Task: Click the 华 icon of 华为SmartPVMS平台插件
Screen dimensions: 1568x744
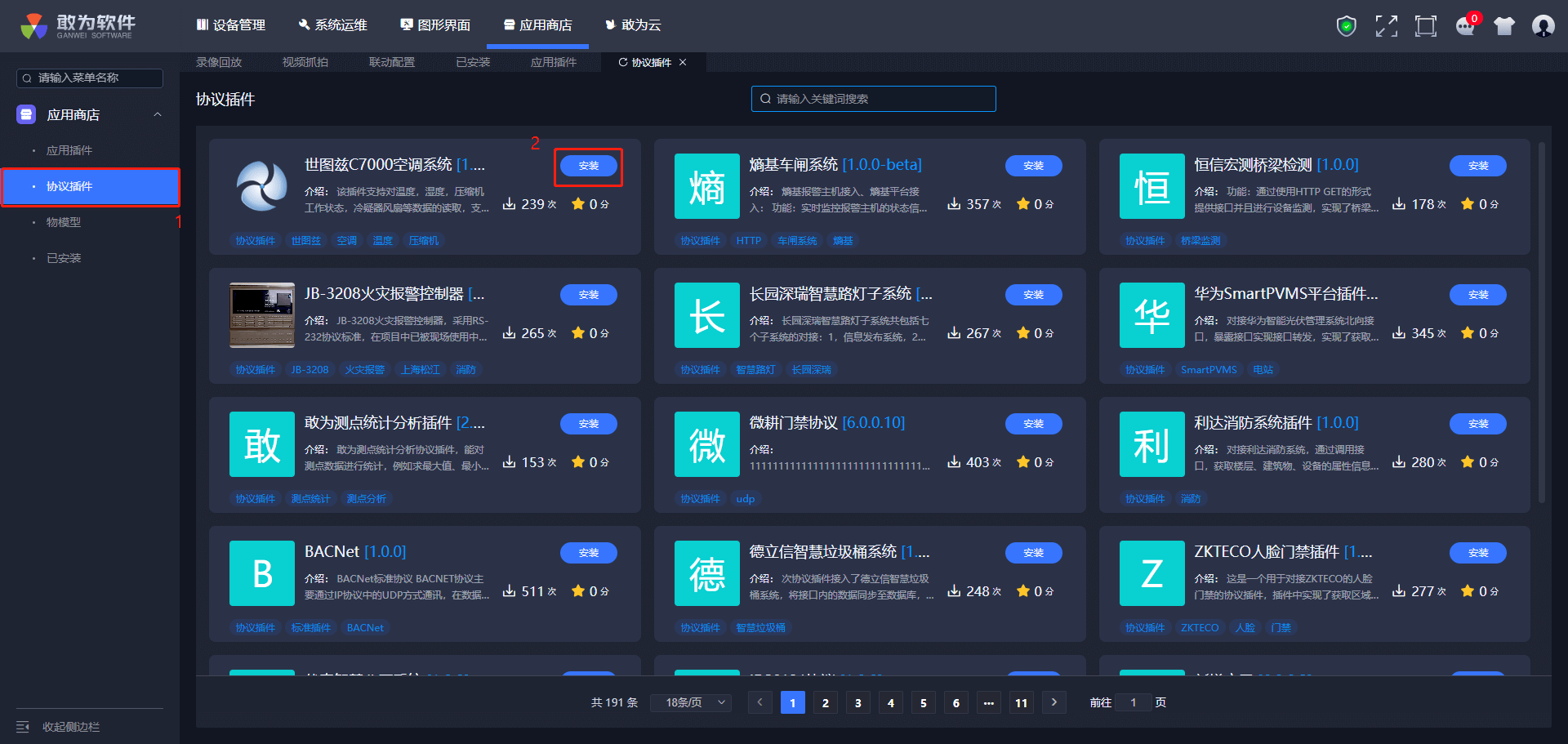Action: coord(1151,315)
